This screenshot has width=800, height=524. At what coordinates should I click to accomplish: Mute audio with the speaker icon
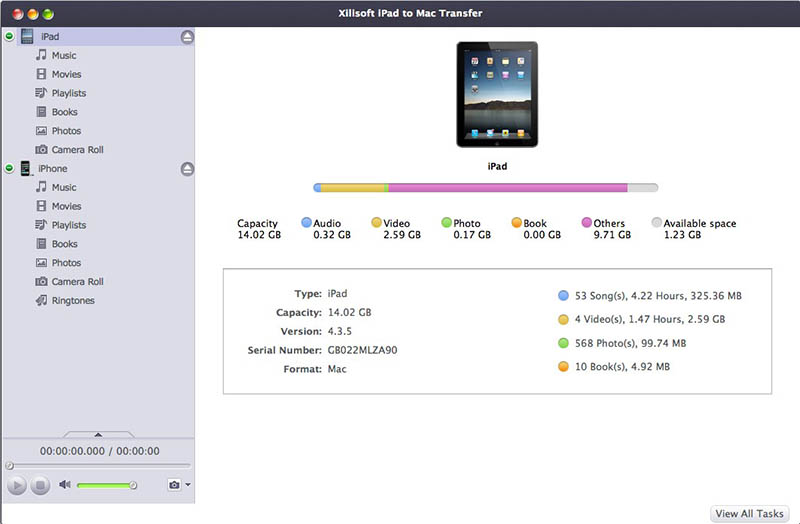point(65,485)
